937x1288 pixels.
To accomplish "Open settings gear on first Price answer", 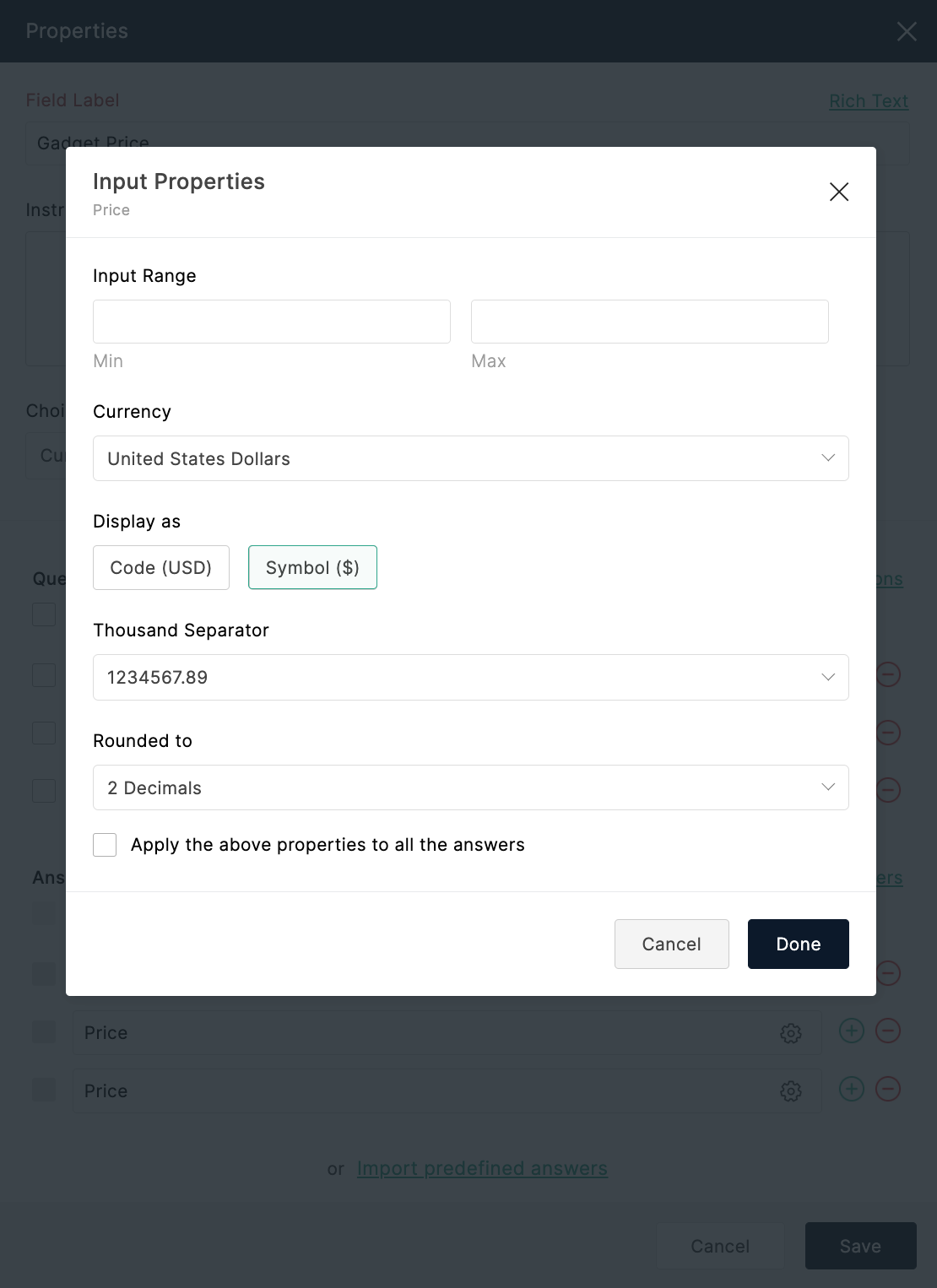I will 791,1032.
